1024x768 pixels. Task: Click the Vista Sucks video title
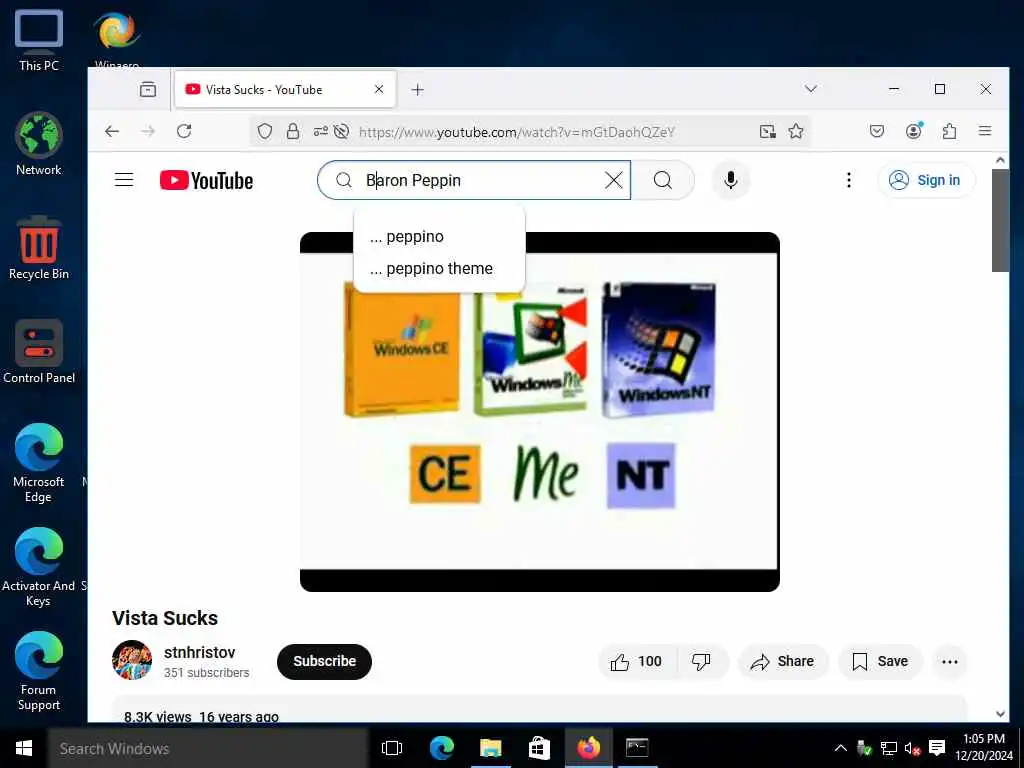(165, 618)
